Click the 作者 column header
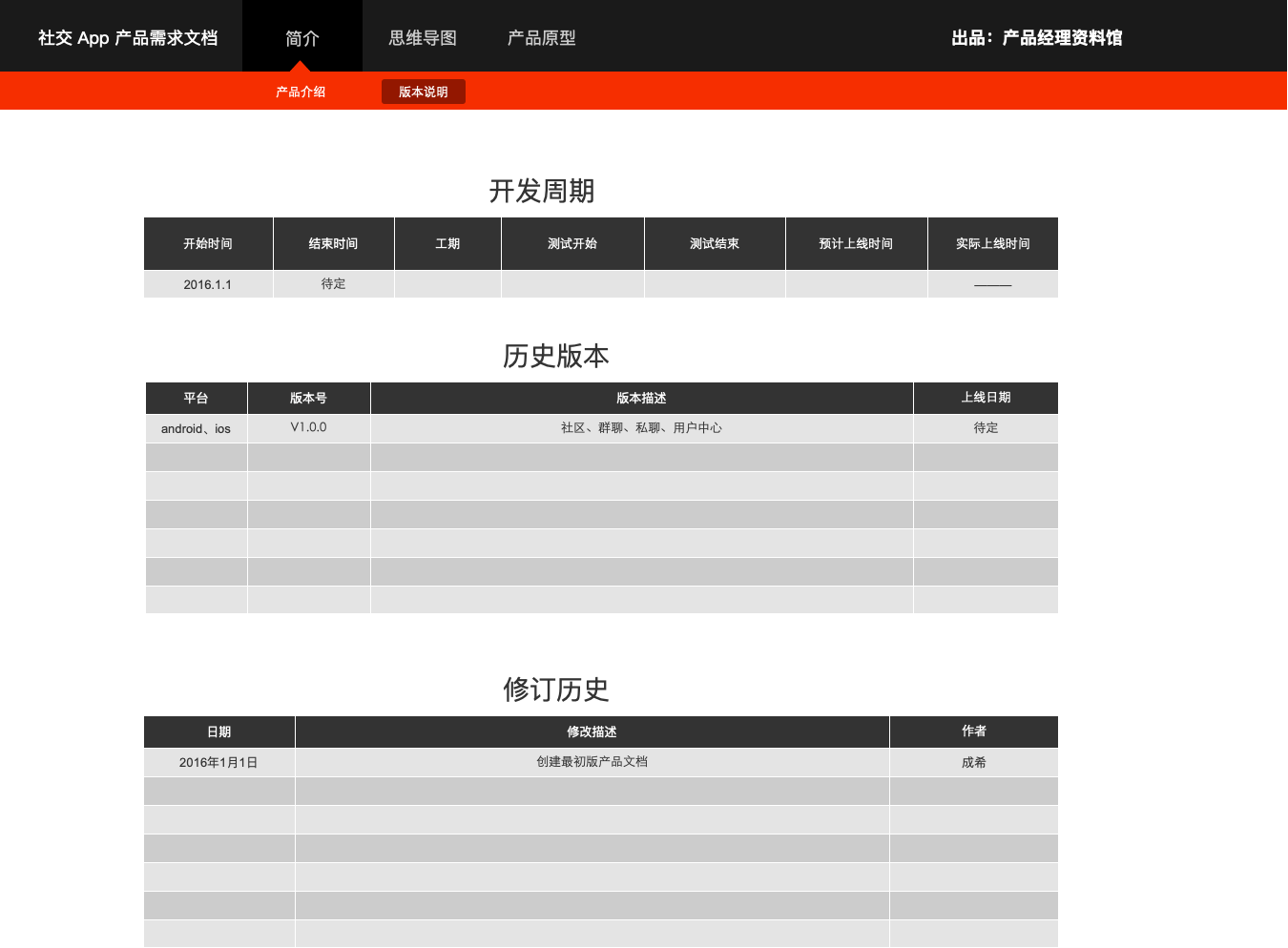This screenshot has width=1288, height=948. 974,732
